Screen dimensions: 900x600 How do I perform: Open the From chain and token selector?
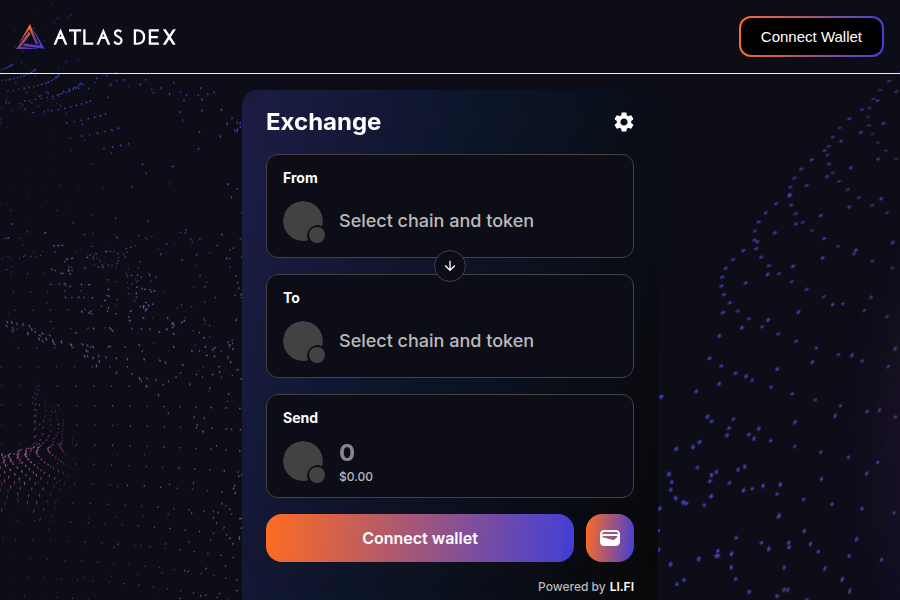(x=436, y=220)
